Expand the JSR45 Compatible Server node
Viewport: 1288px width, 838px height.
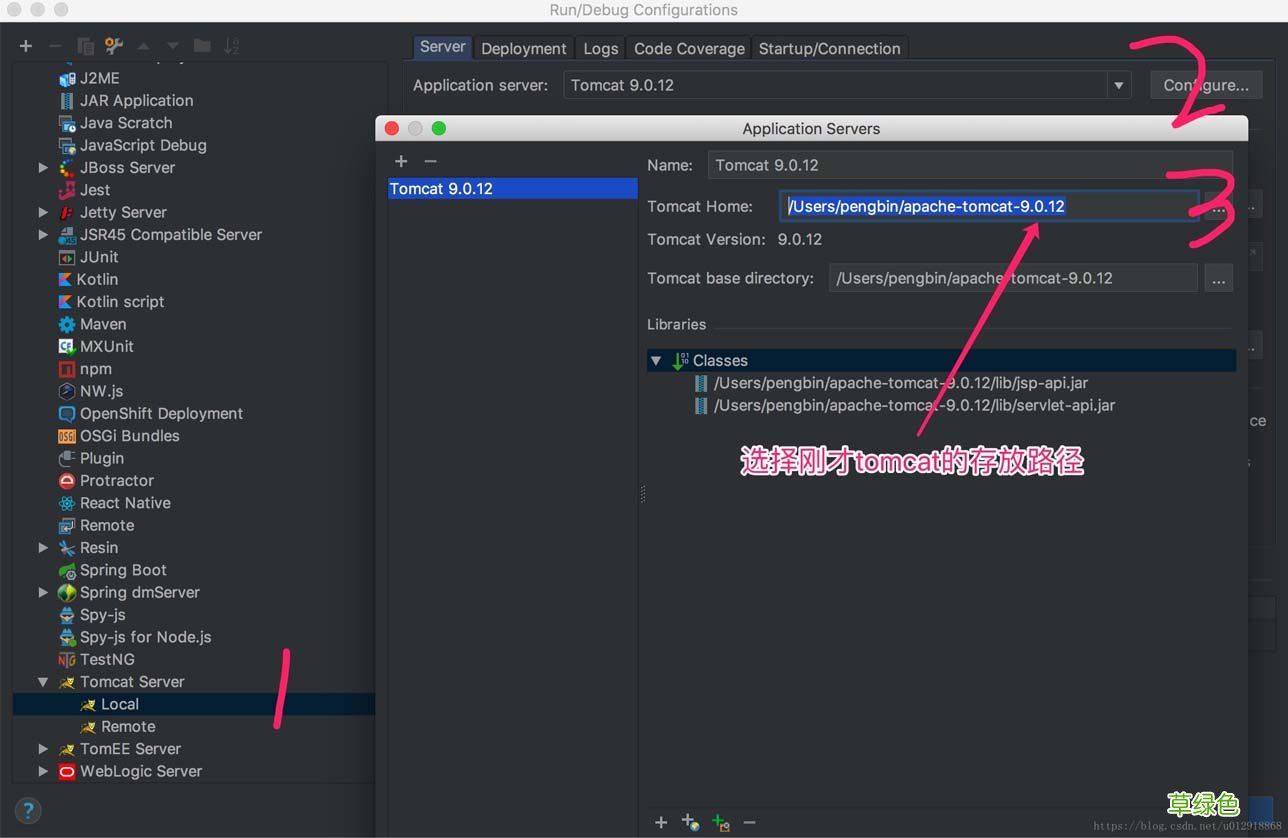pos(43,235)
